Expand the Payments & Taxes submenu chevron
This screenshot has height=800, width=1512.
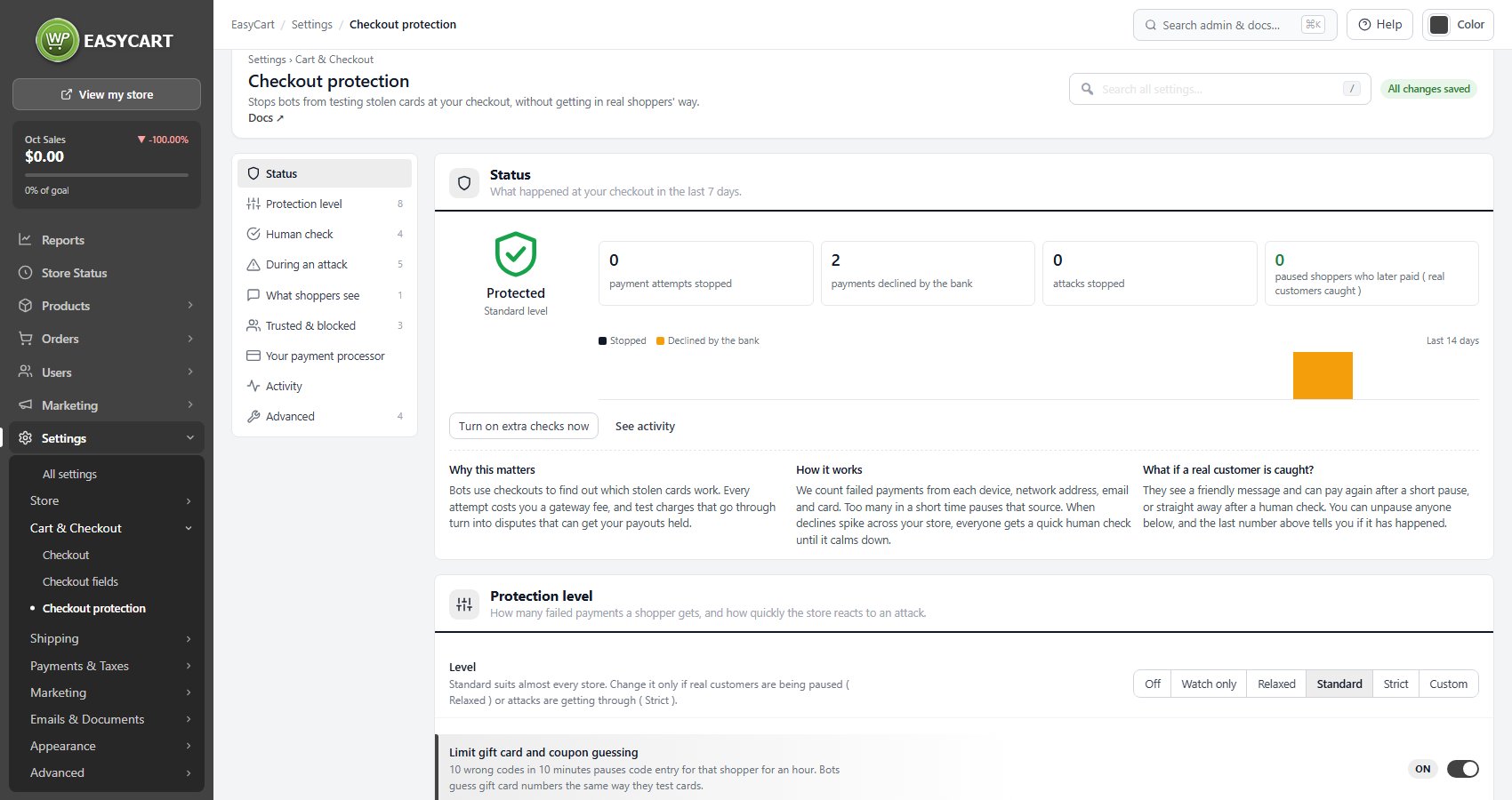click(189, 666)
